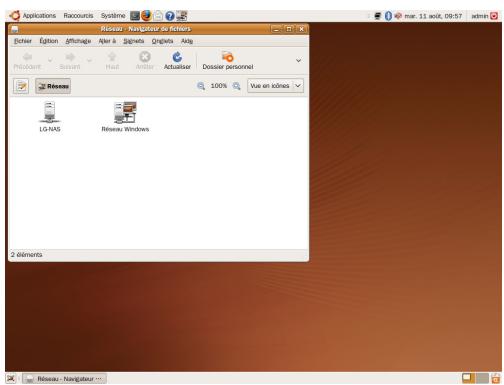This screenshot has height=385, width=504.
Task: Click the admin user name
Action: pos(480,16)
